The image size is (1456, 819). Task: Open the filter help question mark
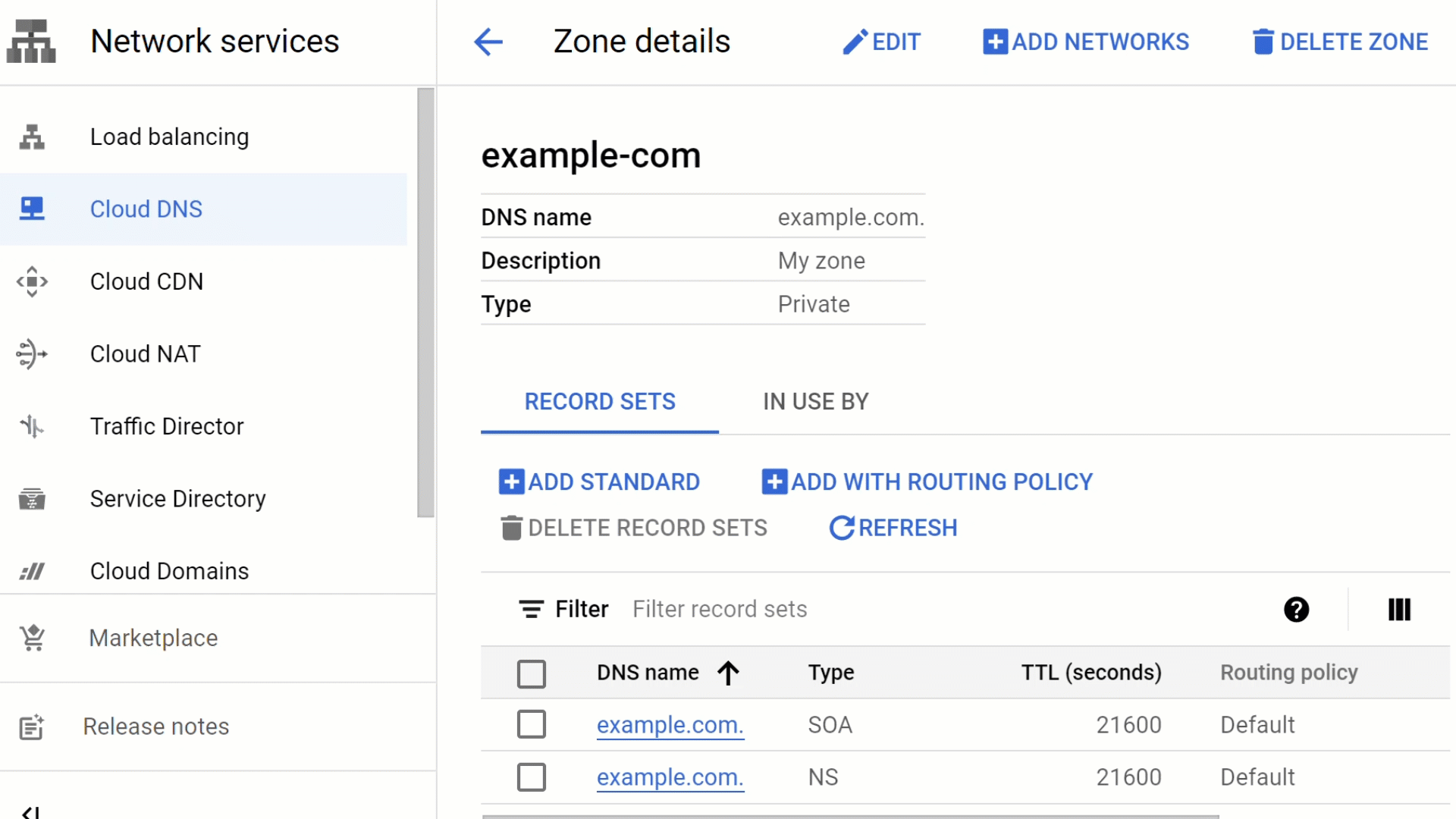pyautogui.click(x=1296, y=610)
